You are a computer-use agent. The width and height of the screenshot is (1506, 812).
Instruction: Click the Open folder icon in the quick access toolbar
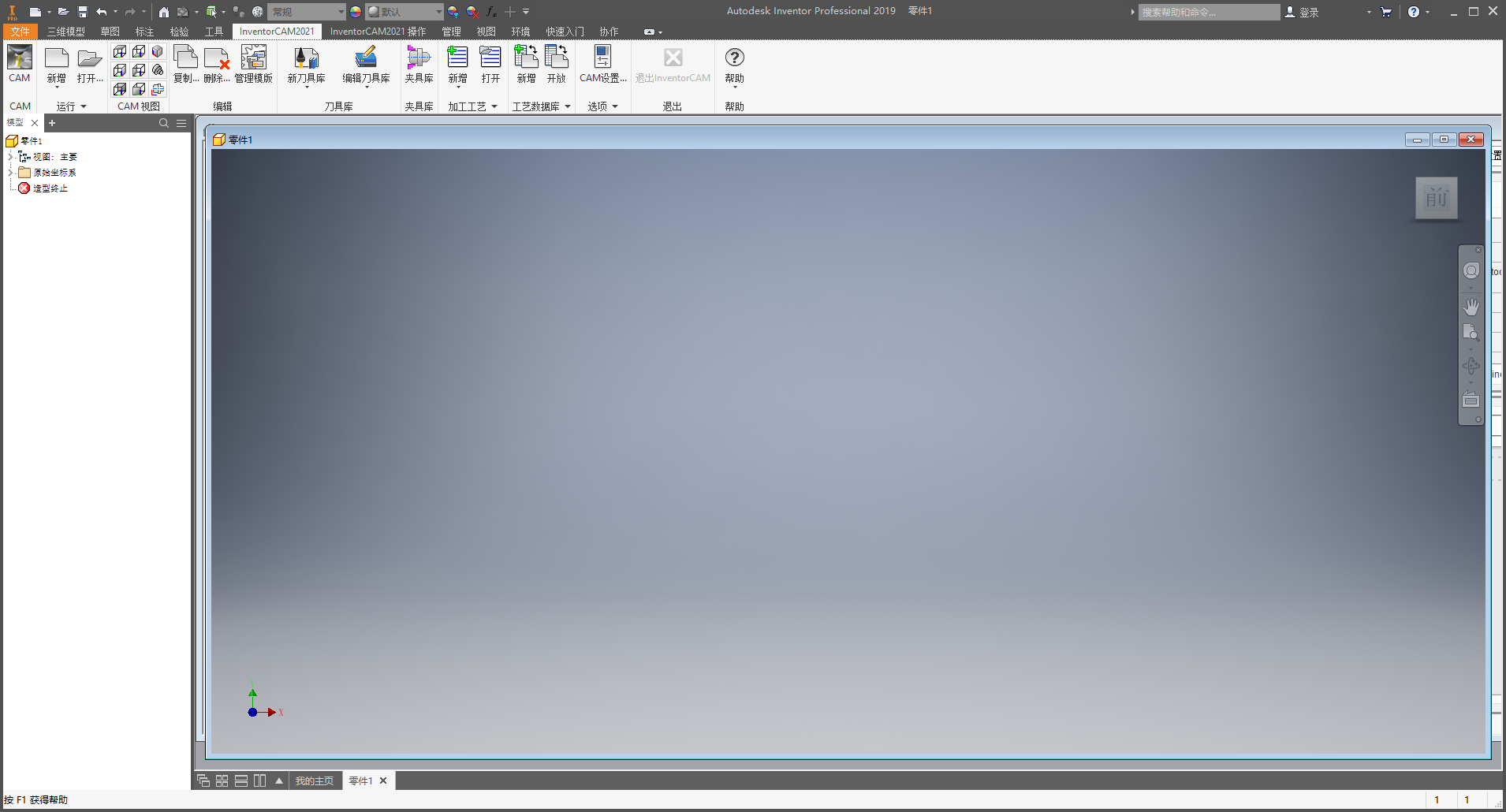coord(63,12)
